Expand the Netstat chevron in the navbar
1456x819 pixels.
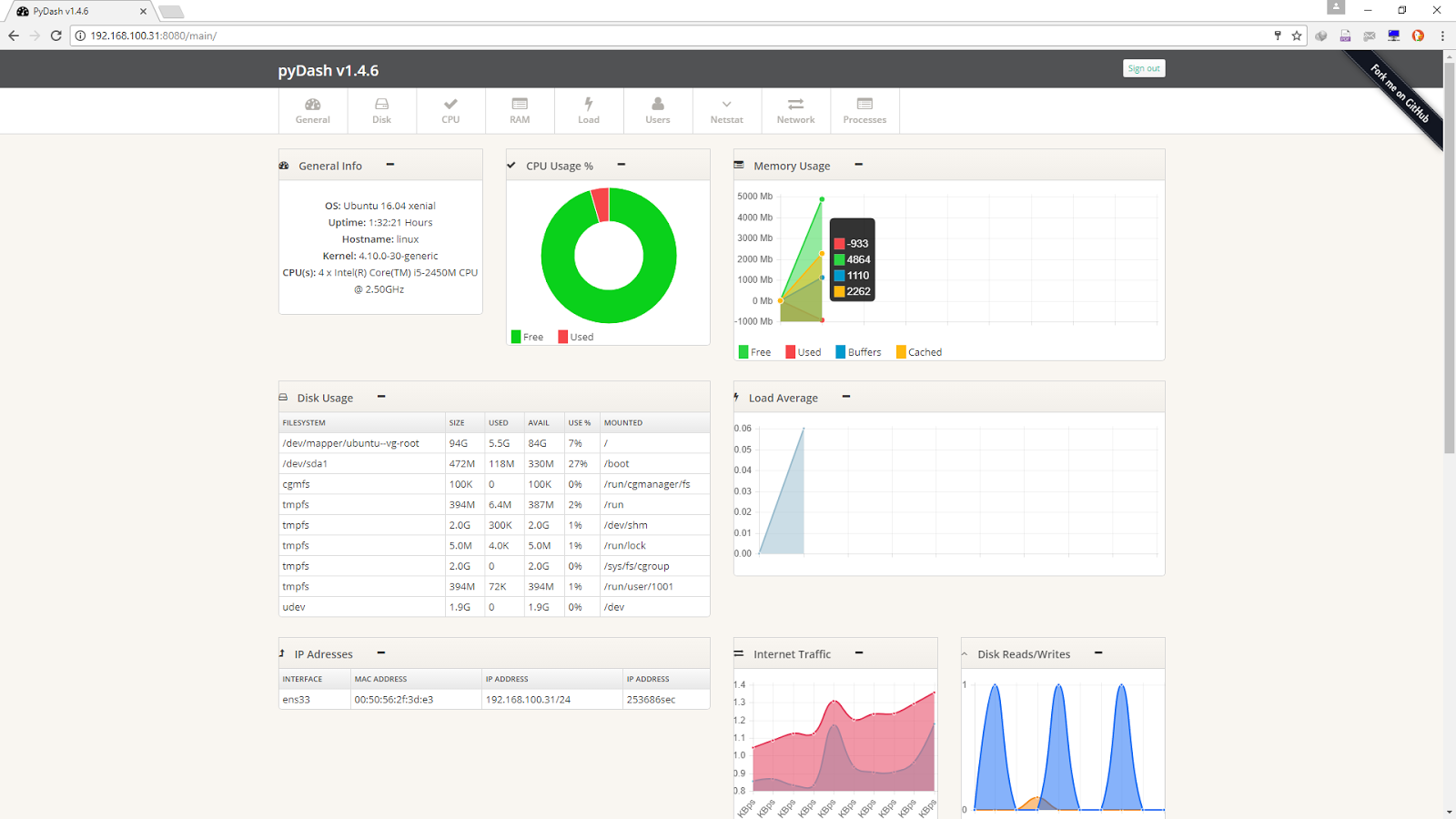726,105
